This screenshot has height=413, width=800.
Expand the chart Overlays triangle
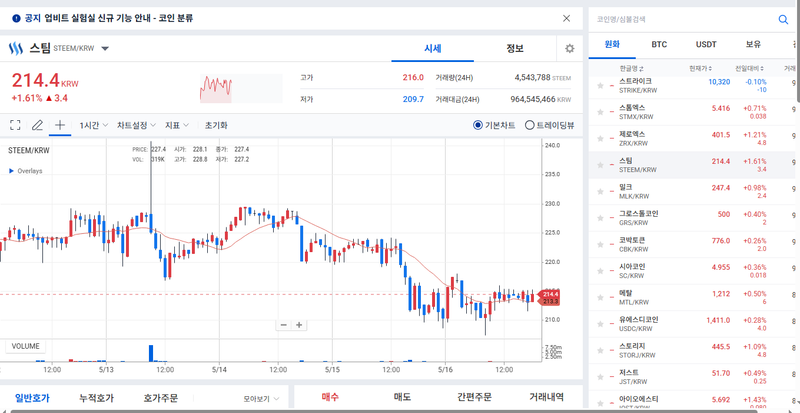click(x=11, y=171)
